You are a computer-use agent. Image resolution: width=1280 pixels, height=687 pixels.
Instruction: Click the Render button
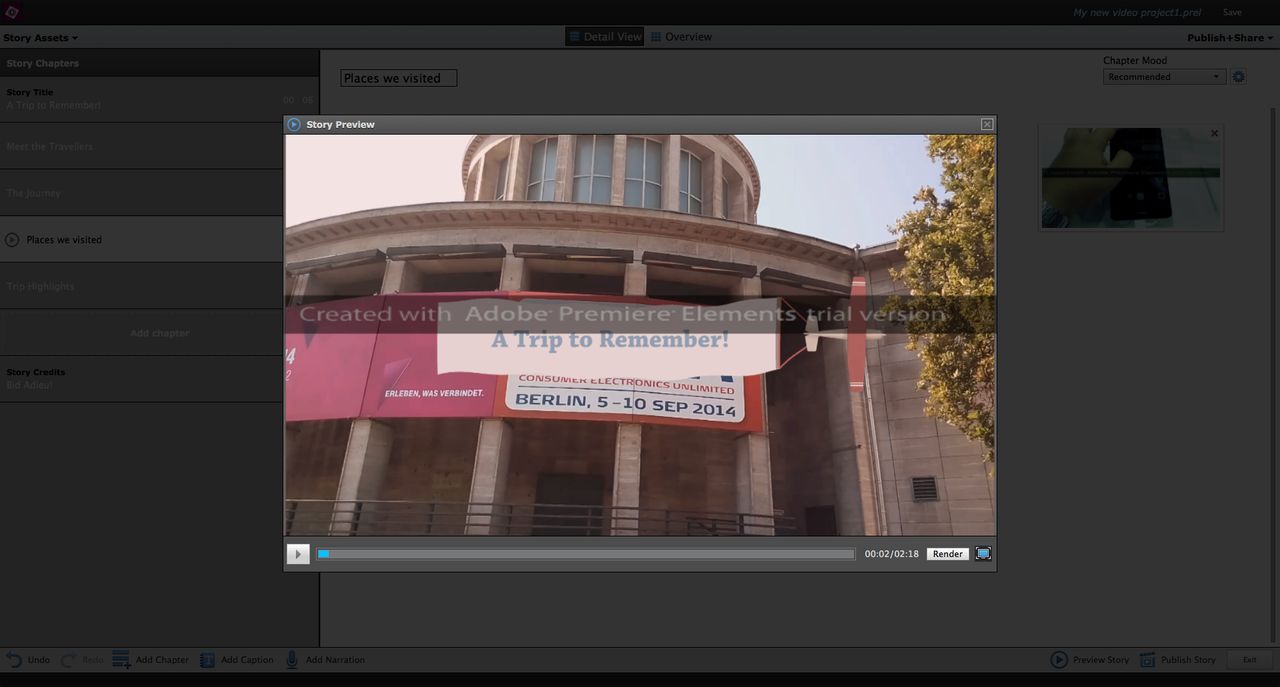[948, 554]
